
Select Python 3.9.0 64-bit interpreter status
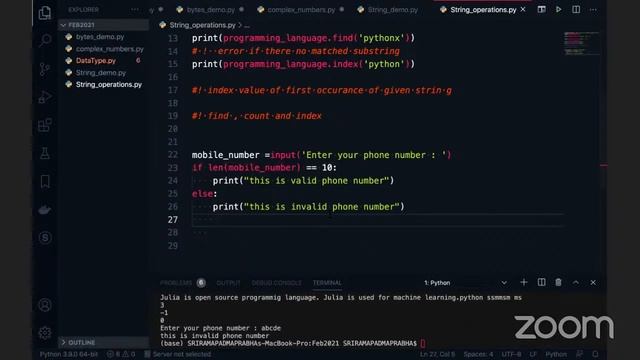point(69,354)
